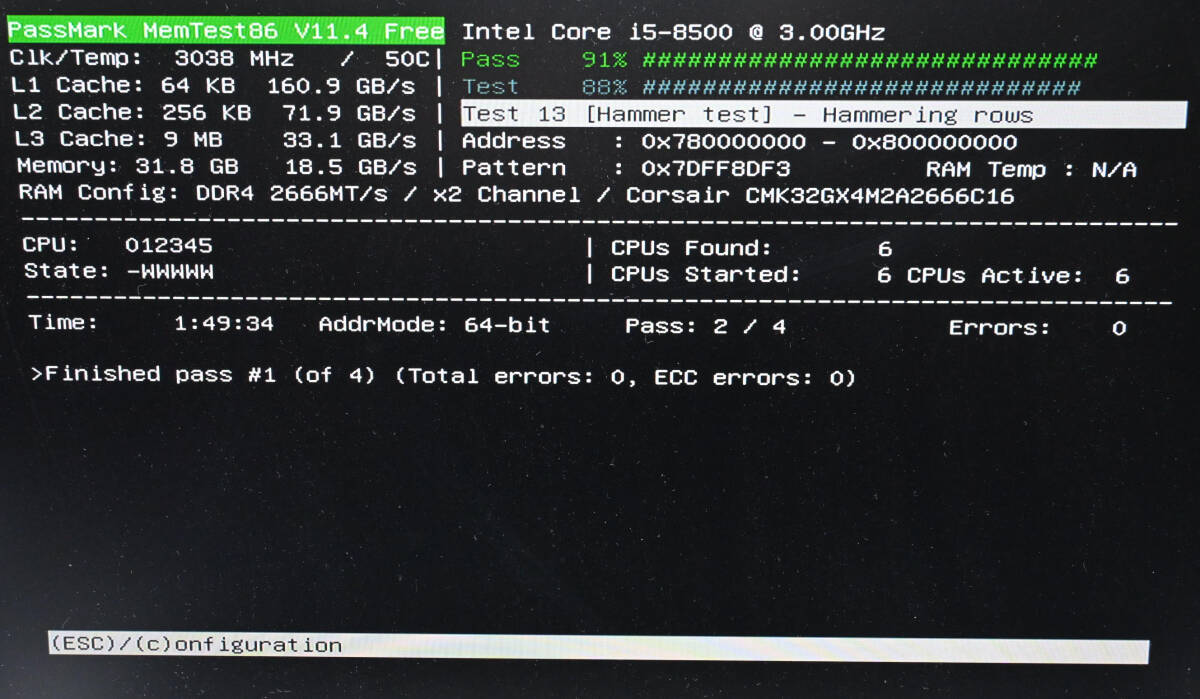Open configuration via (ESC)/(c)onfiguration bar
This screenshot has height=699, width=1200.
(x=598, y=647)
